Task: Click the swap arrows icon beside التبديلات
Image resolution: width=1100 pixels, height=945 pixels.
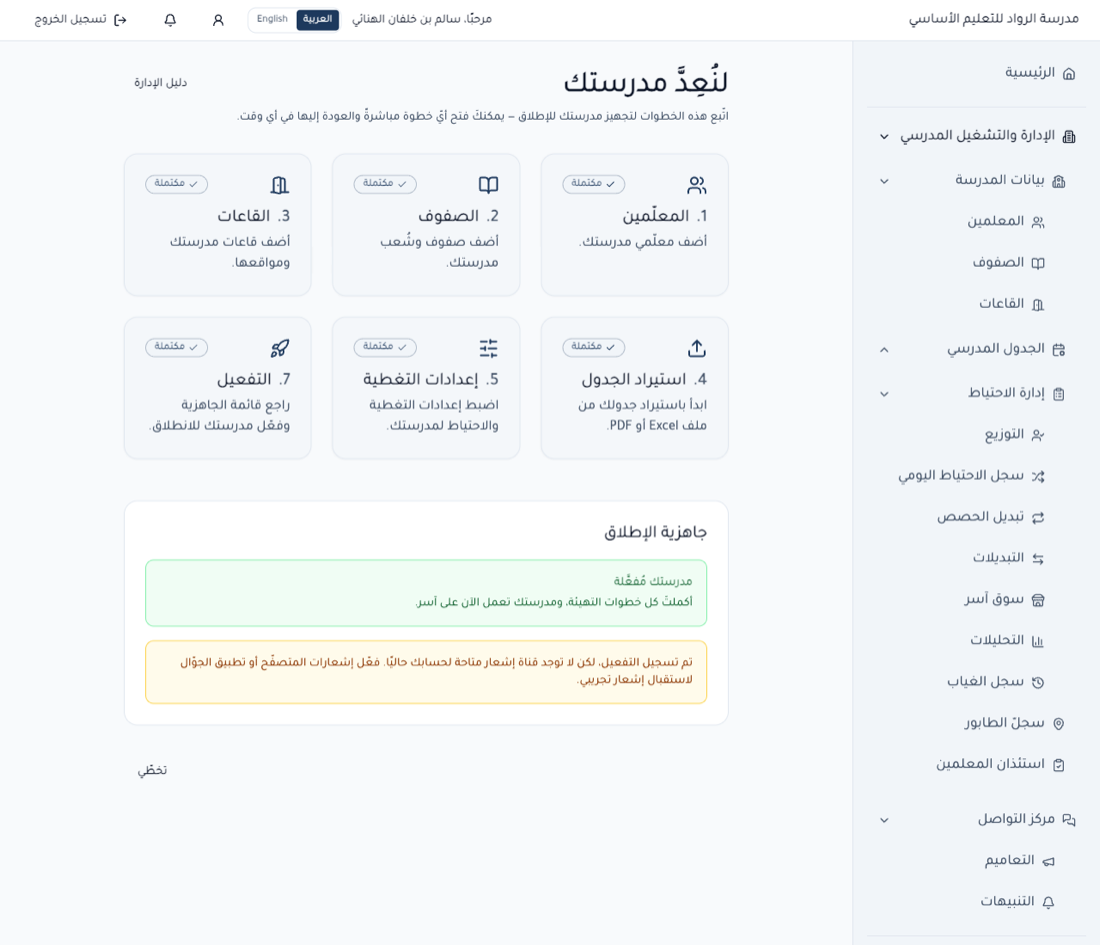Action: click(x=1038, y=558)
